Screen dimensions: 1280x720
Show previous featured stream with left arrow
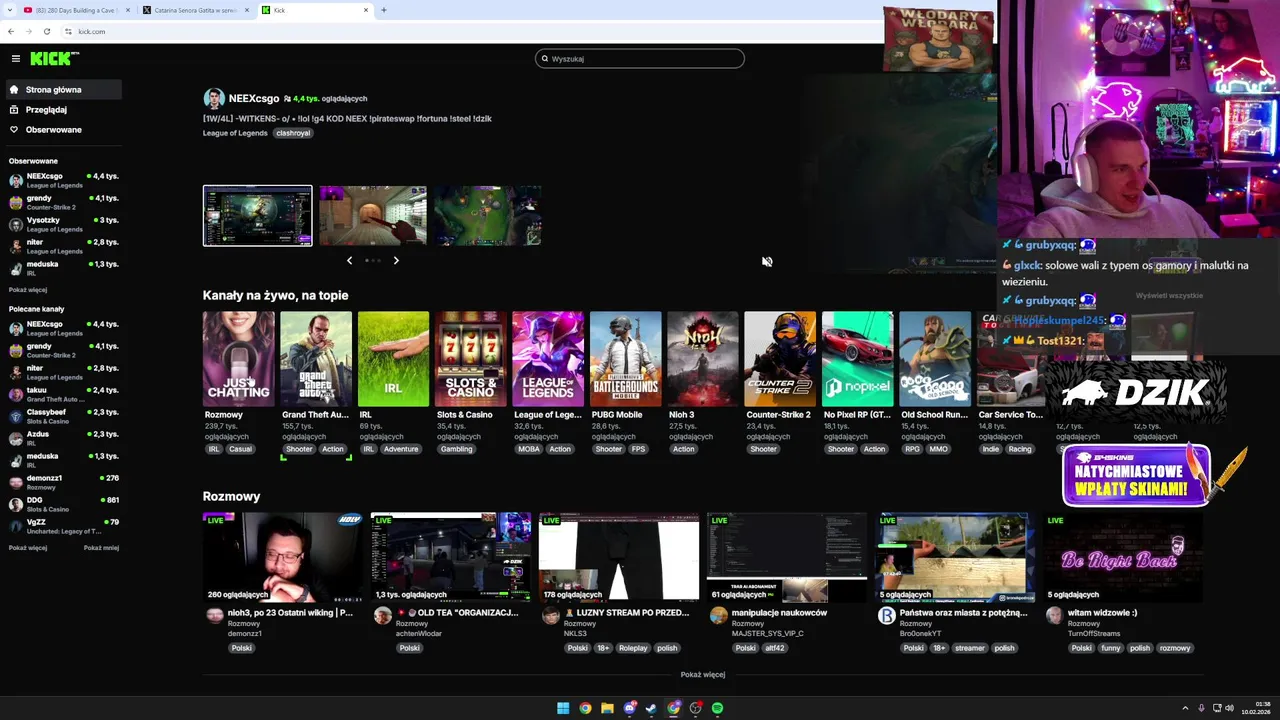tap(349, 260)
